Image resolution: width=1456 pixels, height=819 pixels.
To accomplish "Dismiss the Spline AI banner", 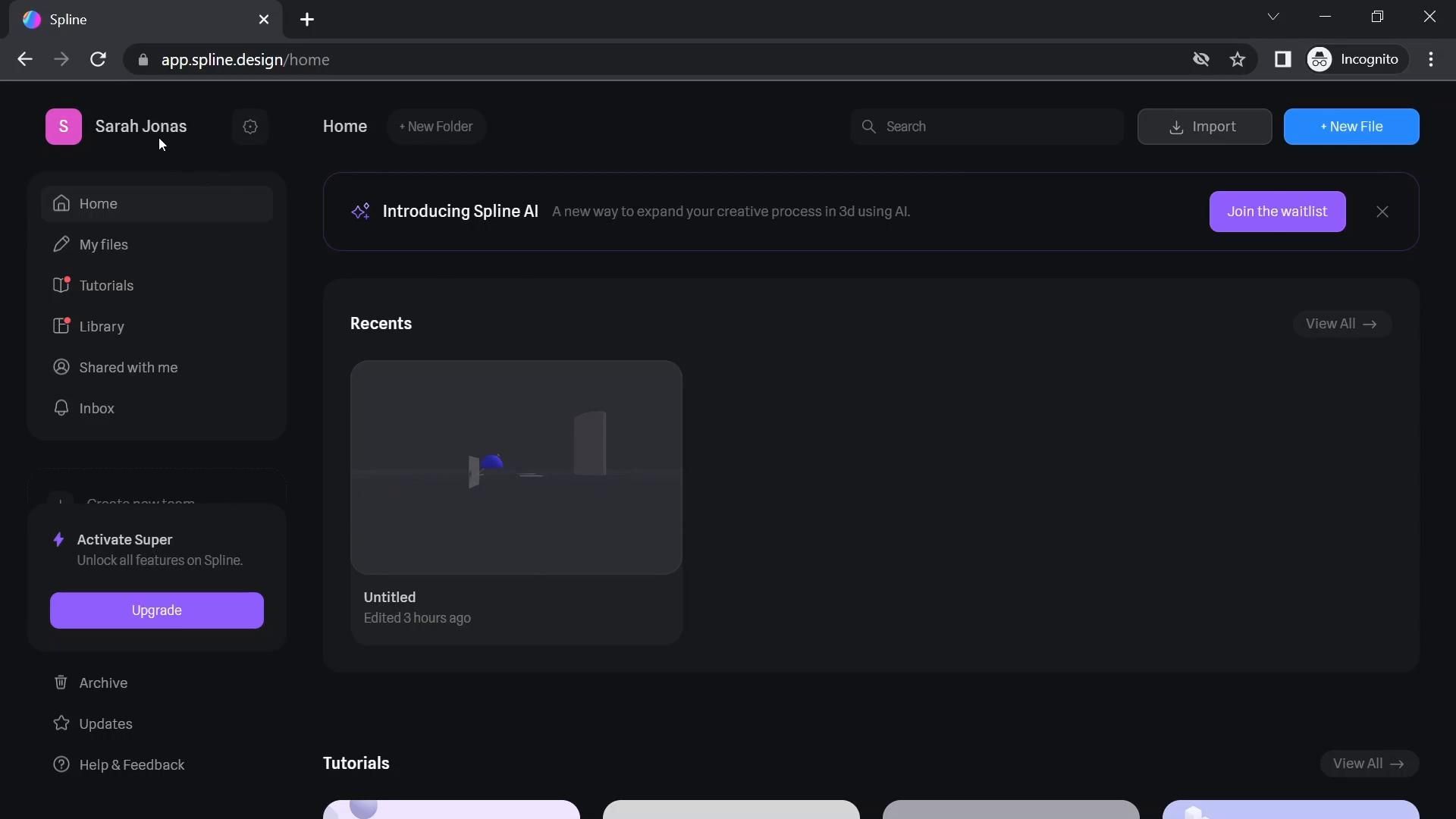I will 1382,212.
